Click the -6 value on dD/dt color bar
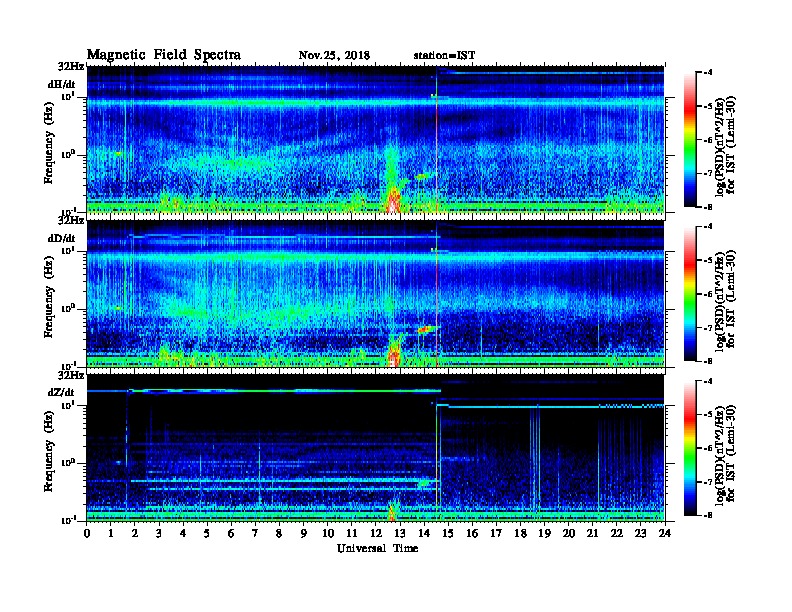 click(708, 294)
